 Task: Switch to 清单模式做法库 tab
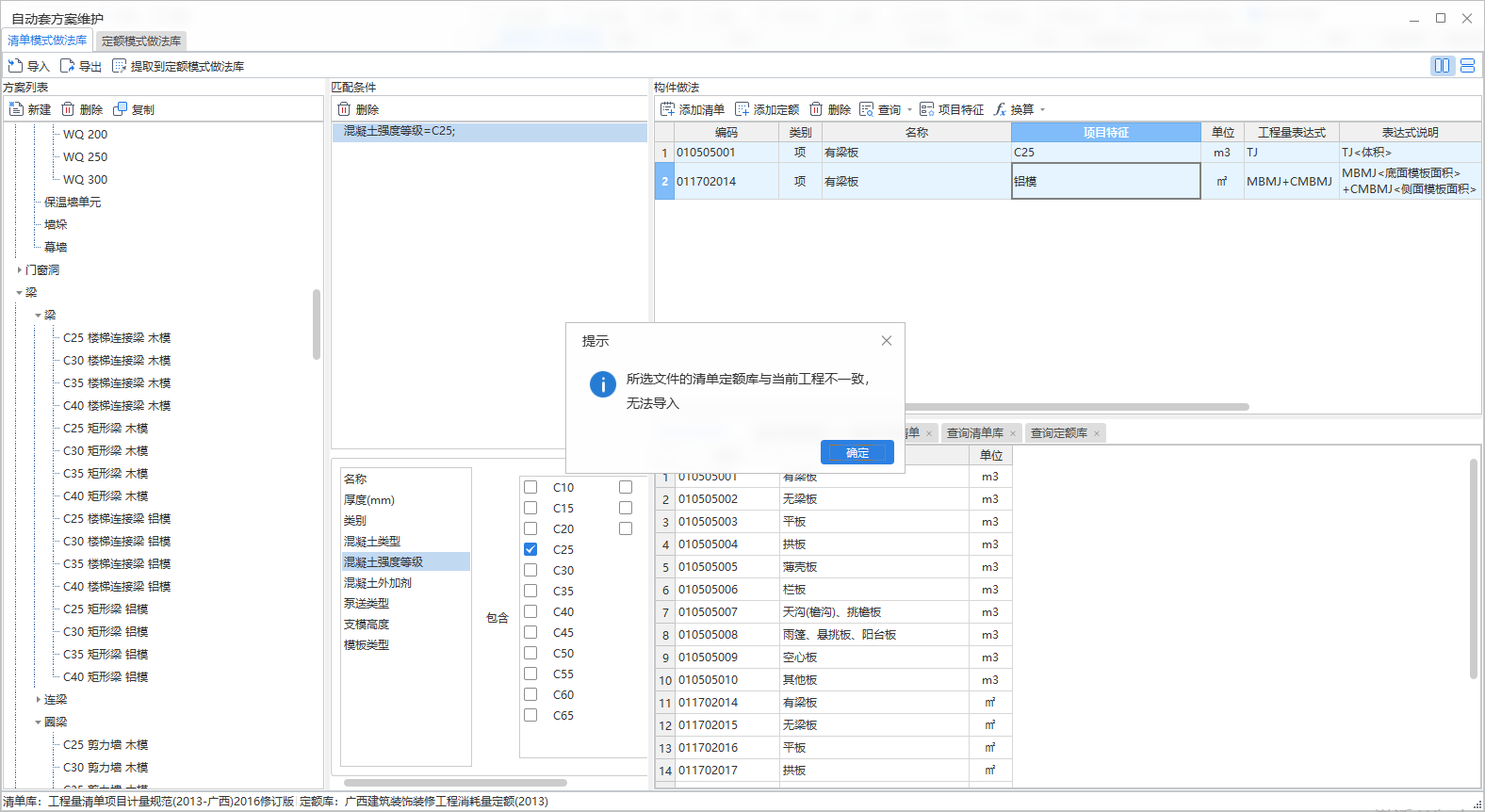(47, 41)
